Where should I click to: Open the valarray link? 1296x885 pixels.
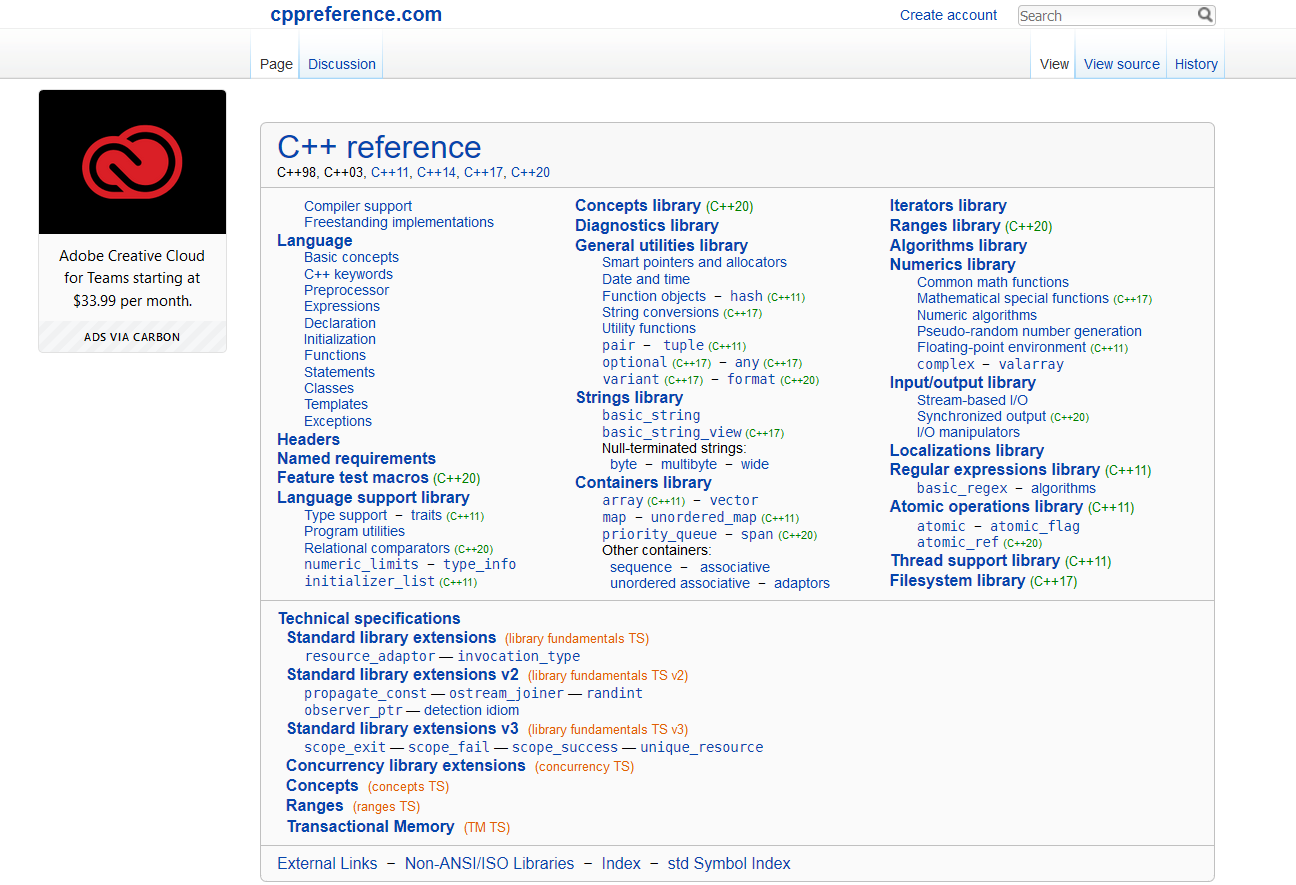(1031, 364)
